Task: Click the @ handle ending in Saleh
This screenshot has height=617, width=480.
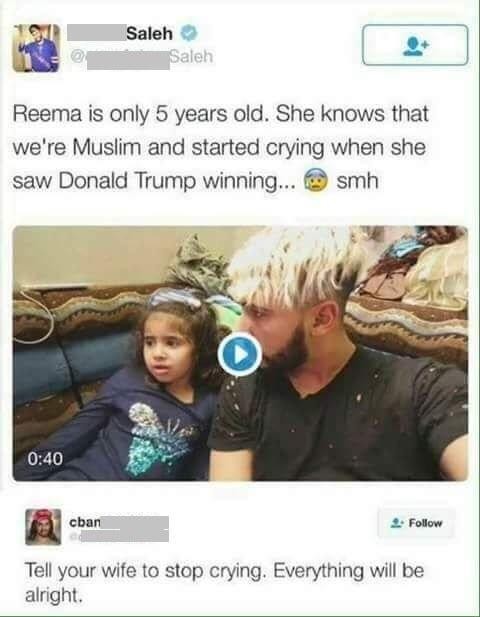Action: click(x=142, y=57)
